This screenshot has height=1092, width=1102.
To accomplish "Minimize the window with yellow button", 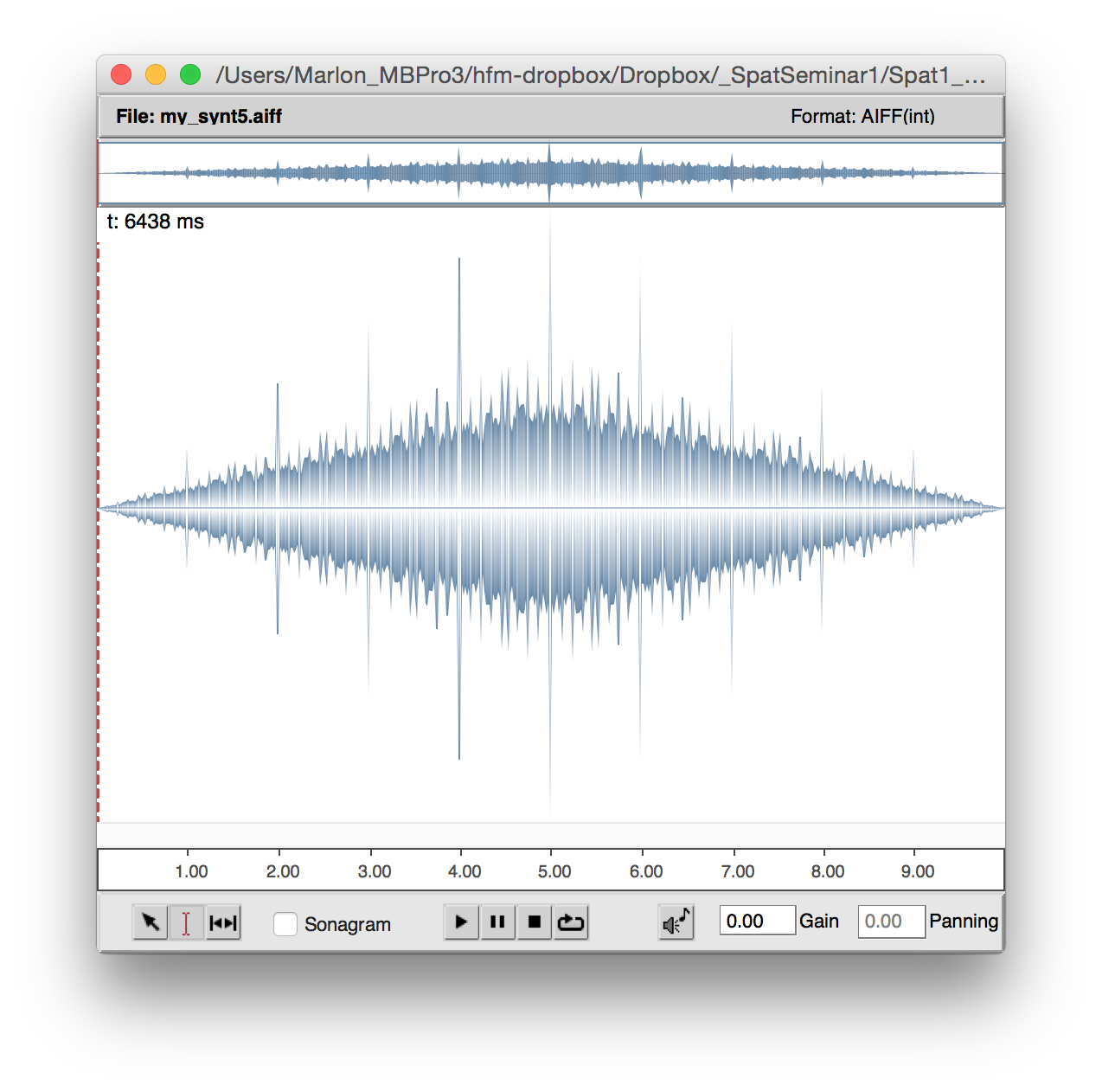I will pos(156,74).
